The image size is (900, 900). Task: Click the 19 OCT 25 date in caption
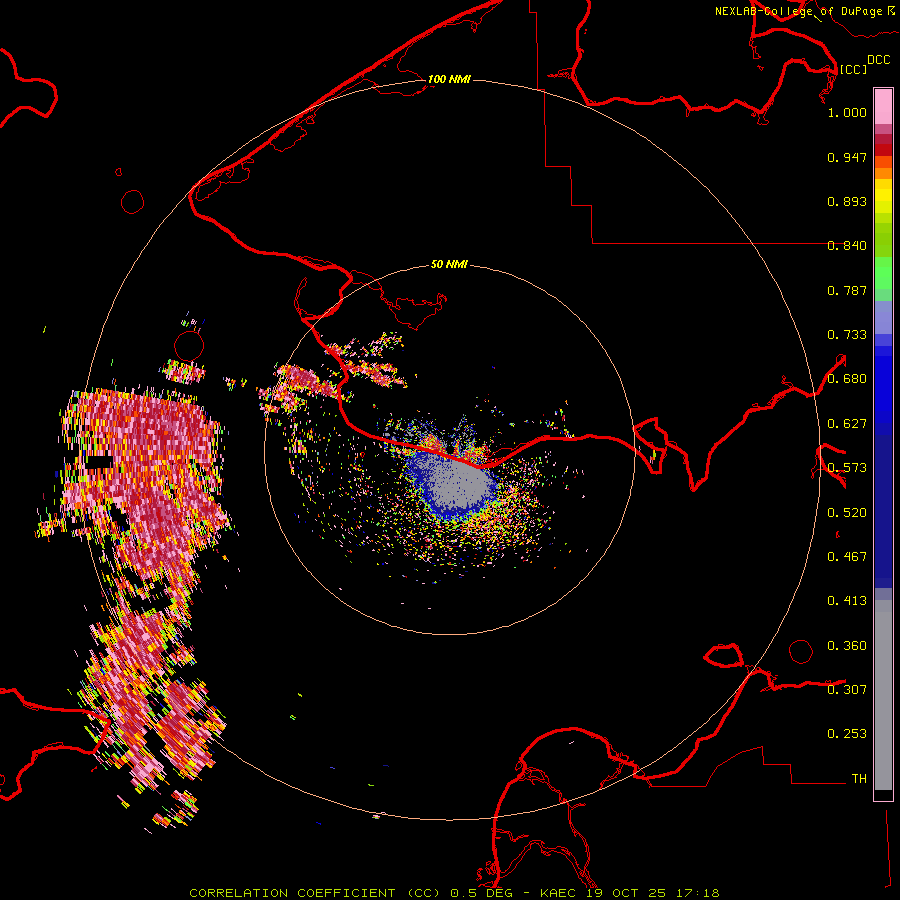pyautogui.click(x=626, y=893)
